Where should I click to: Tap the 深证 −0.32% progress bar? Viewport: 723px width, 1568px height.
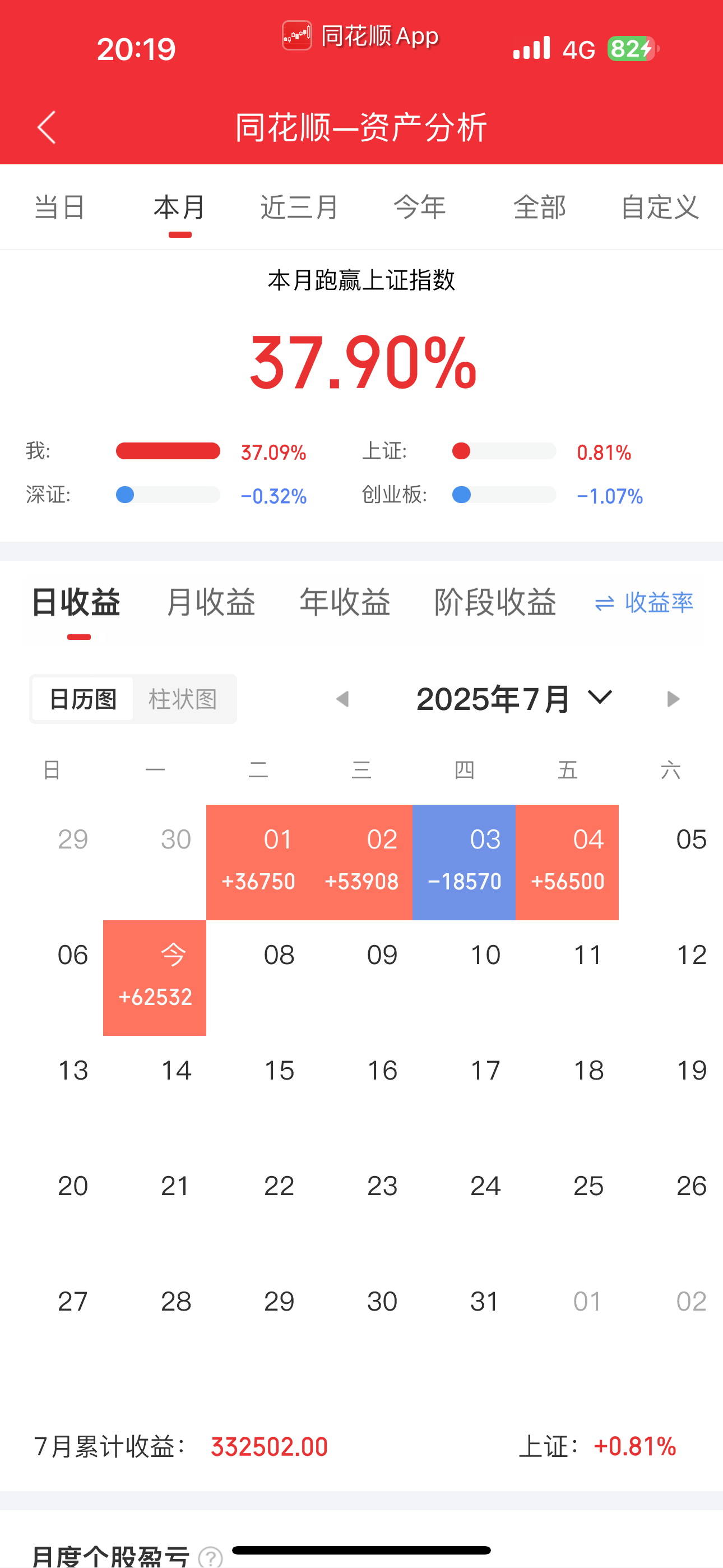tap(168, 495)
